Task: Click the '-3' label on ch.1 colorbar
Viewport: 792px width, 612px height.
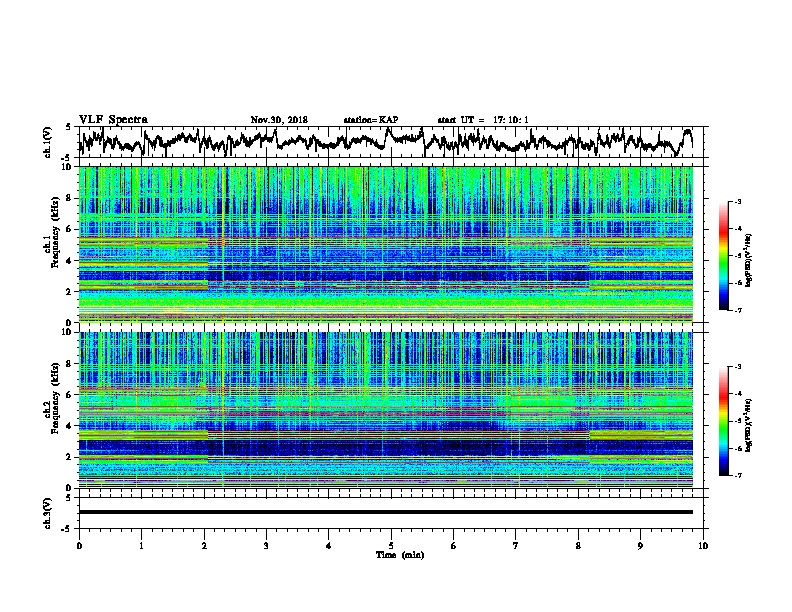Action: (x=737, y=201)
